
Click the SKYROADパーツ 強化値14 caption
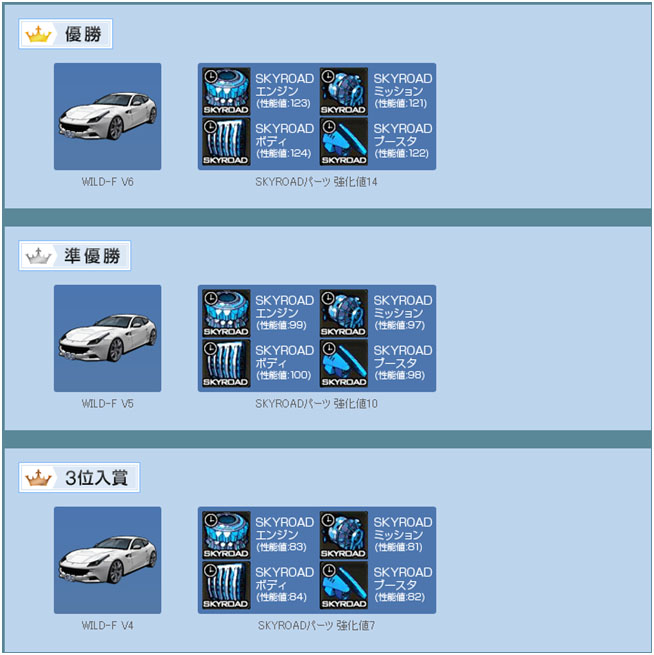pos(316,182)
